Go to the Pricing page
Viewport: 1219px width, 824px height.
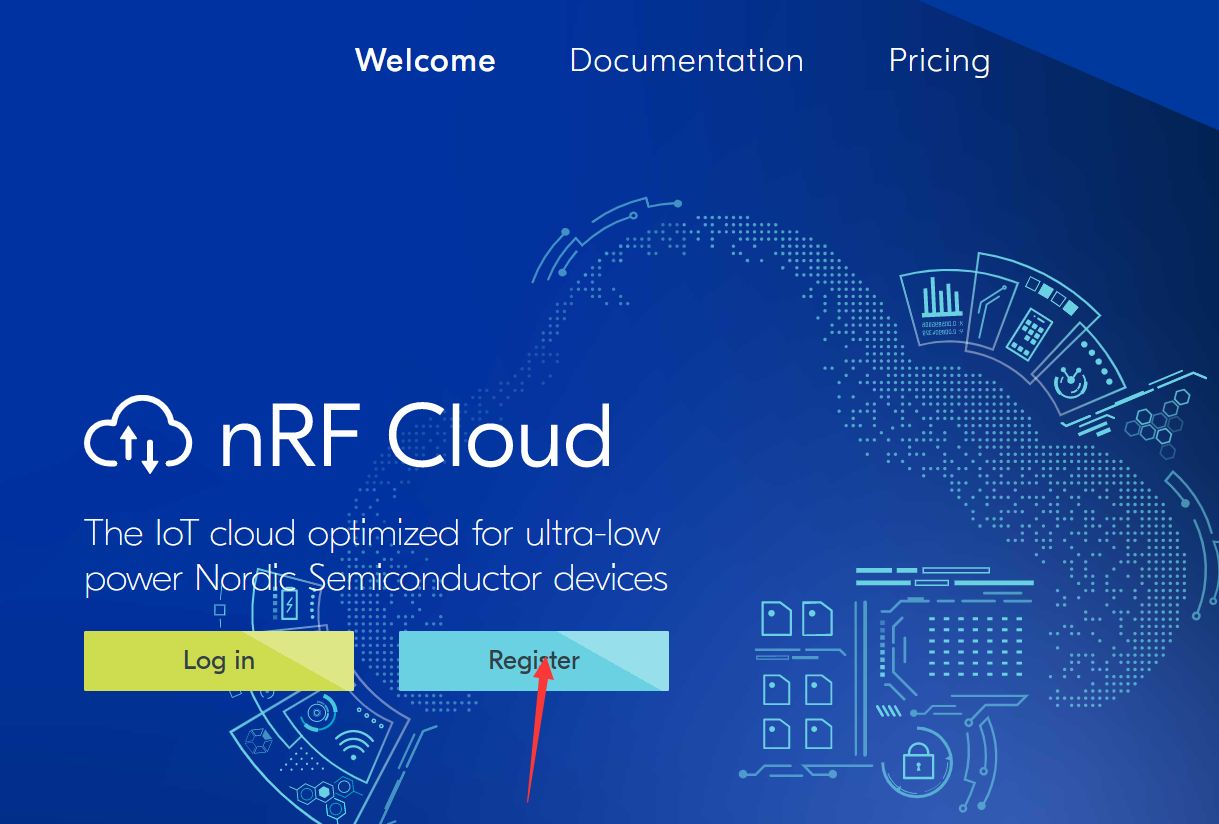(939, 61)
